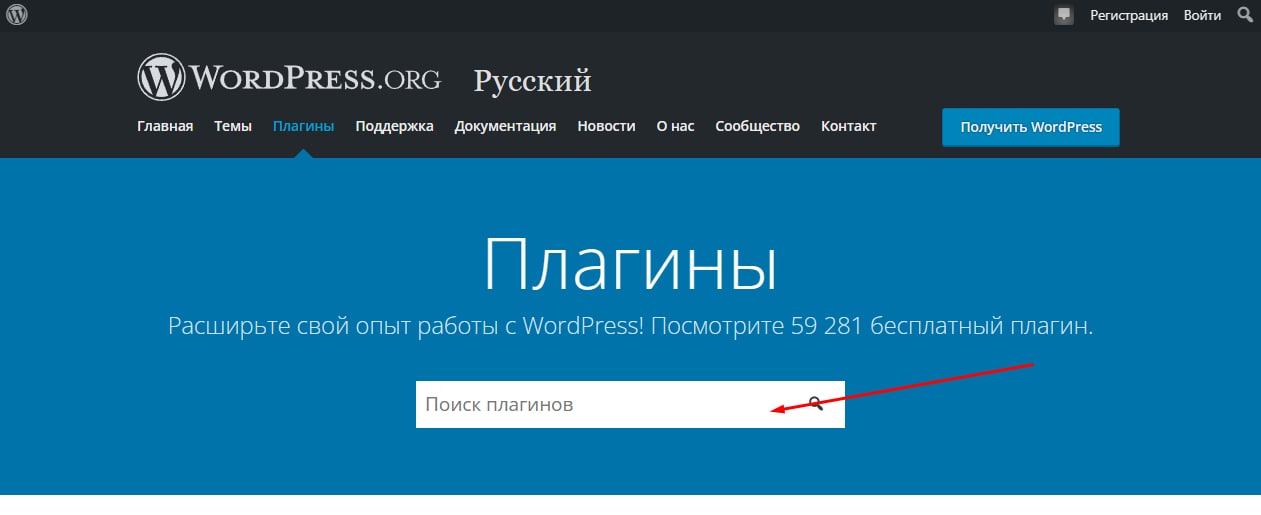Click the admin bar search magnifier
This screenshot has height=515, width=1261.
[x=1245, y=15]
